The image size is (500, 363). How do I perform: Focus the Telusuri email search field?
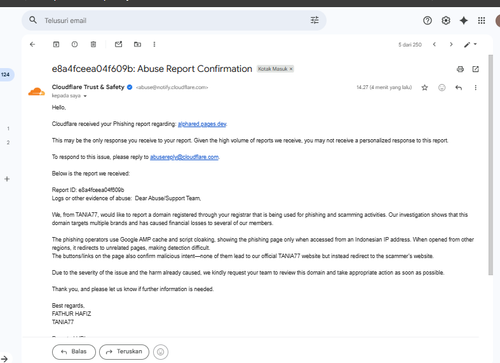point(173,20)
